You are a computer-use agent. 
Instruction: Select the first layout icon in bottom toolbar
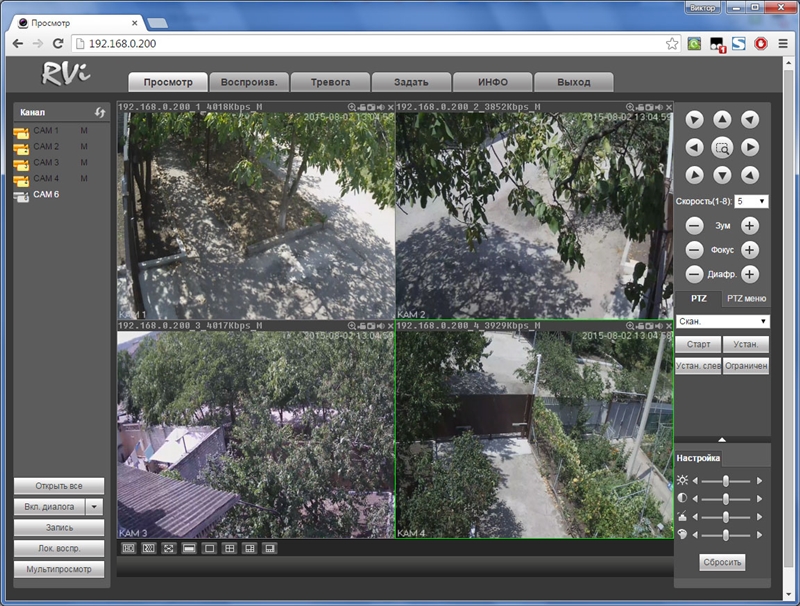pyautogui.click(x=128, y=548)
